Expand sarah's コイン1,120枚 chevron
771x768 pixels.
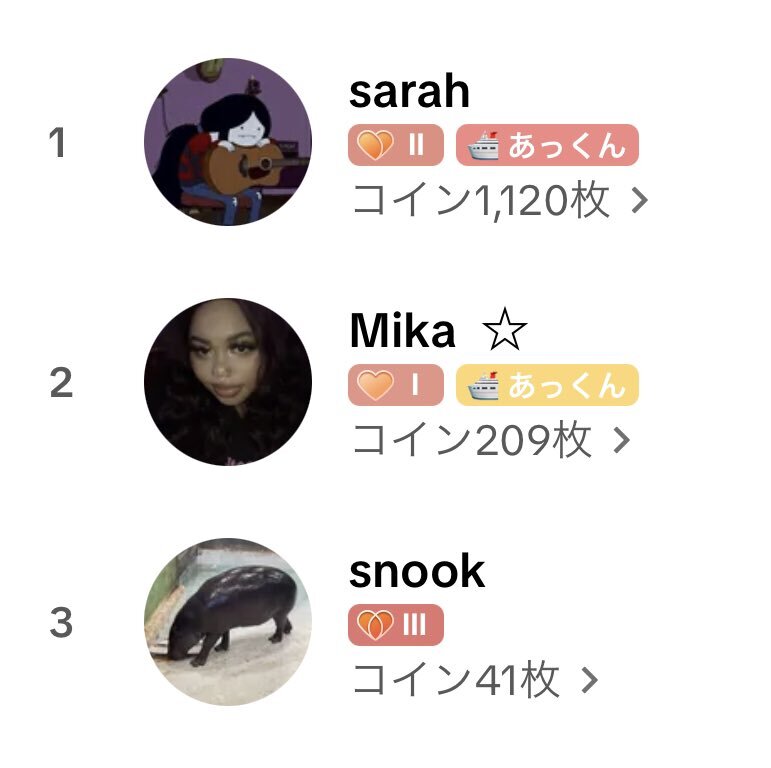[639, 201]
